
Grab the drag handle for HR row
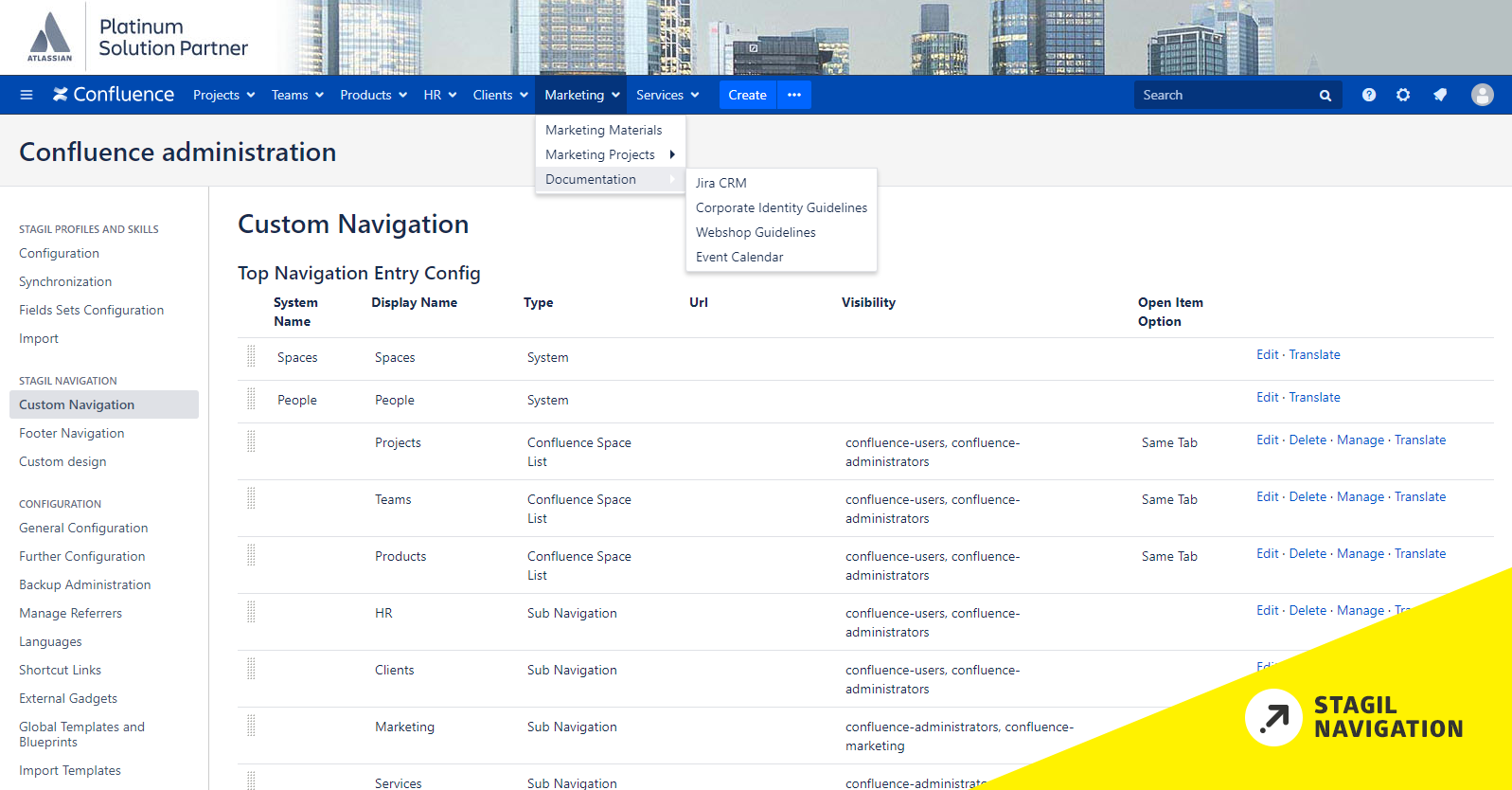pyautogui.click(x=251, y=612)
